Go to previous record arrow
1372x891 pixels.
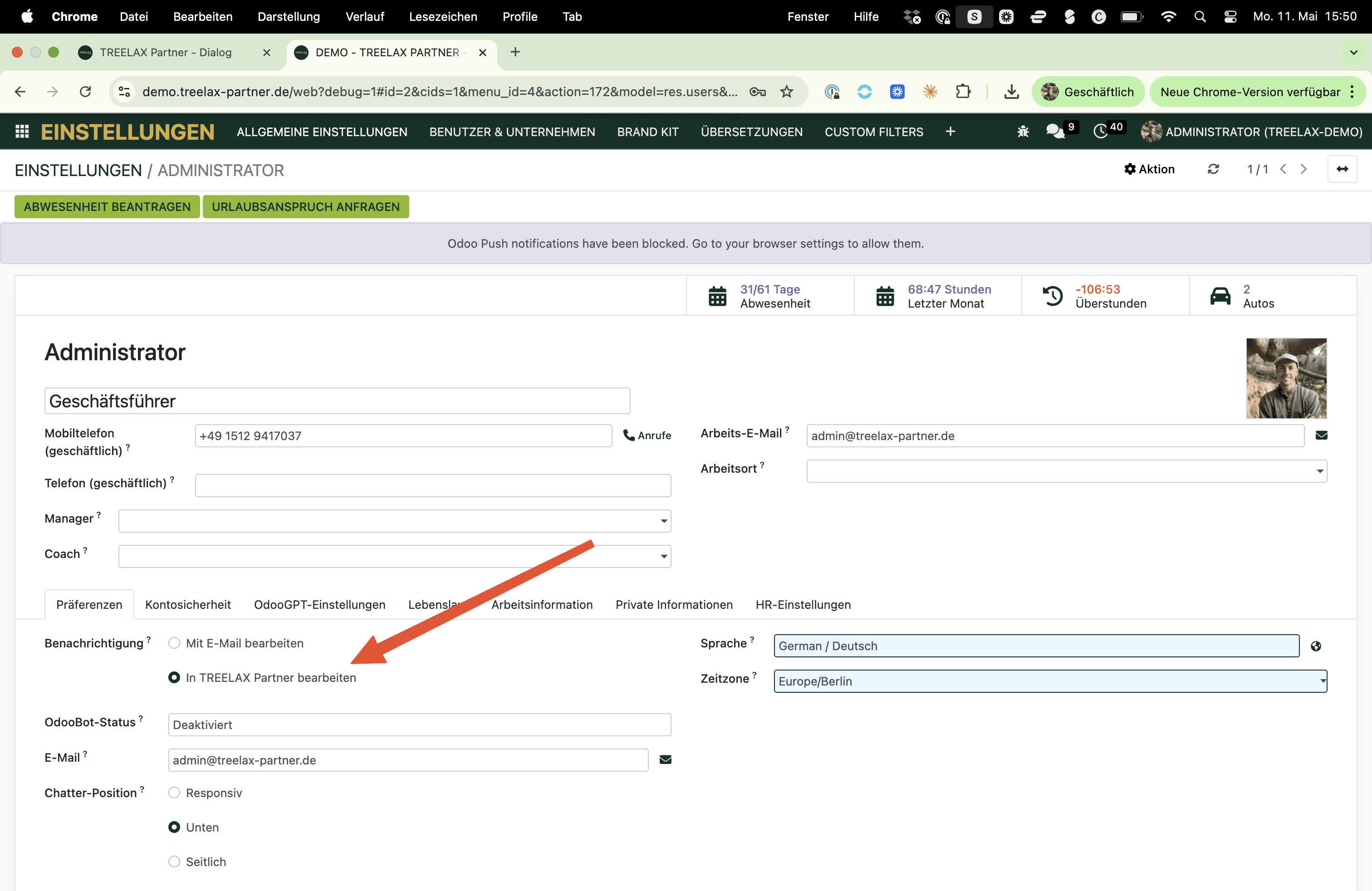tap(1283, 169)
